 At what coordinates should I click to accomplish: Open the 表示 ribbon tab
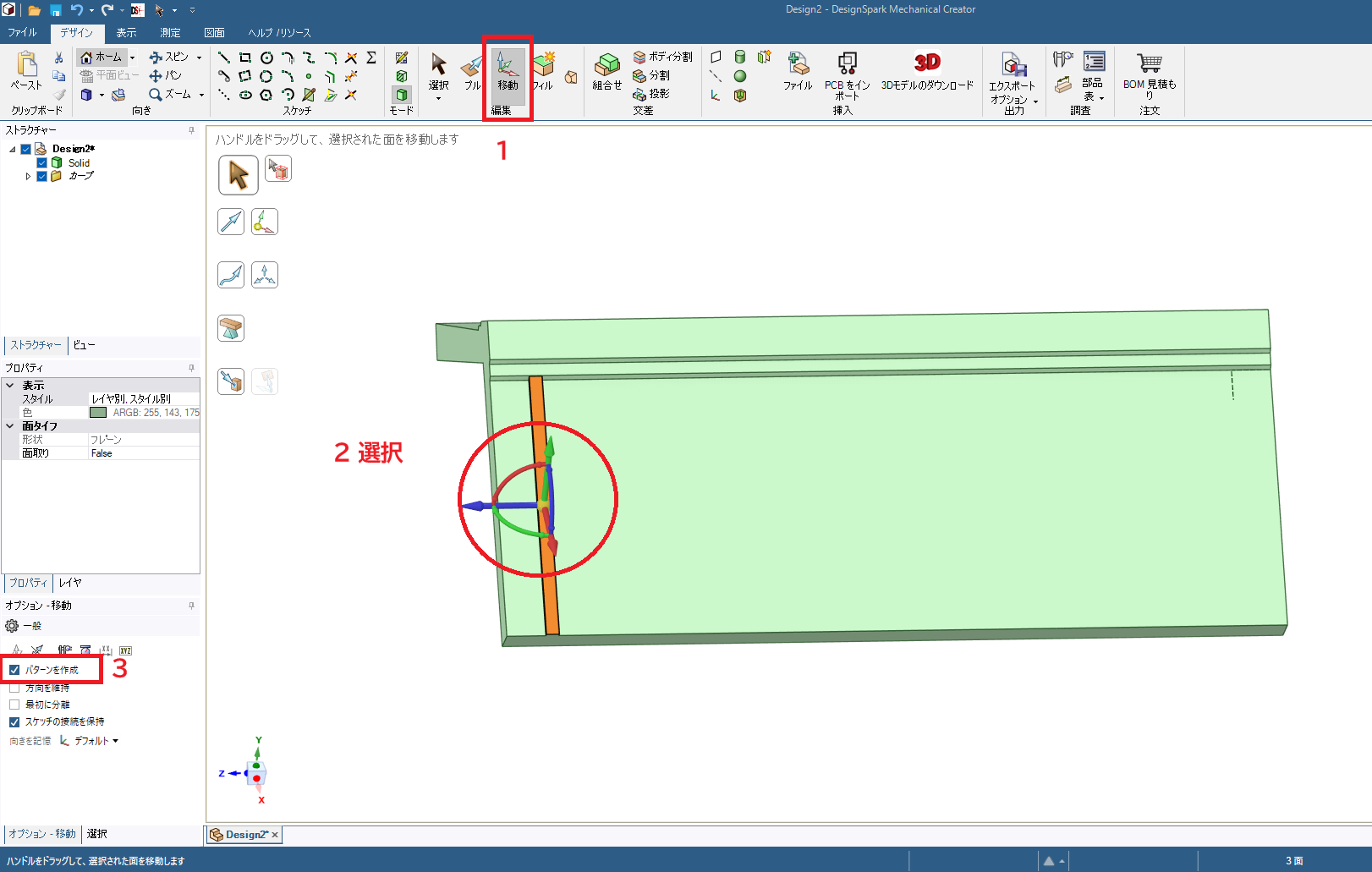[126, 33]
